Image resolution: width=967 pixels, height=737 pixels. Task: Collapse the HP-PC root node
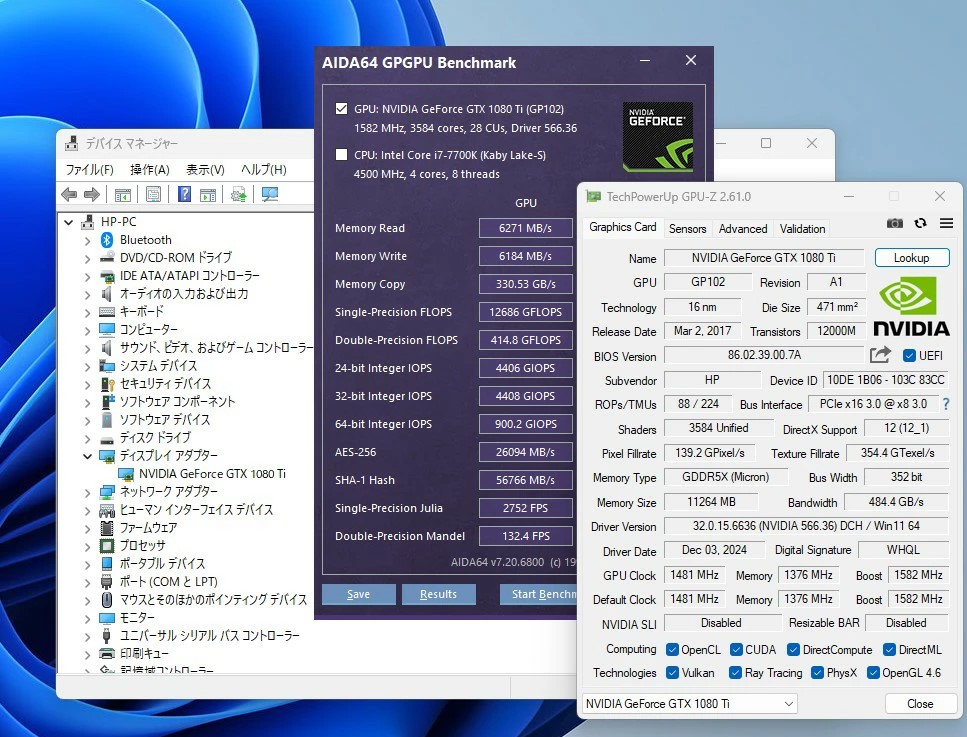[68, 222]
